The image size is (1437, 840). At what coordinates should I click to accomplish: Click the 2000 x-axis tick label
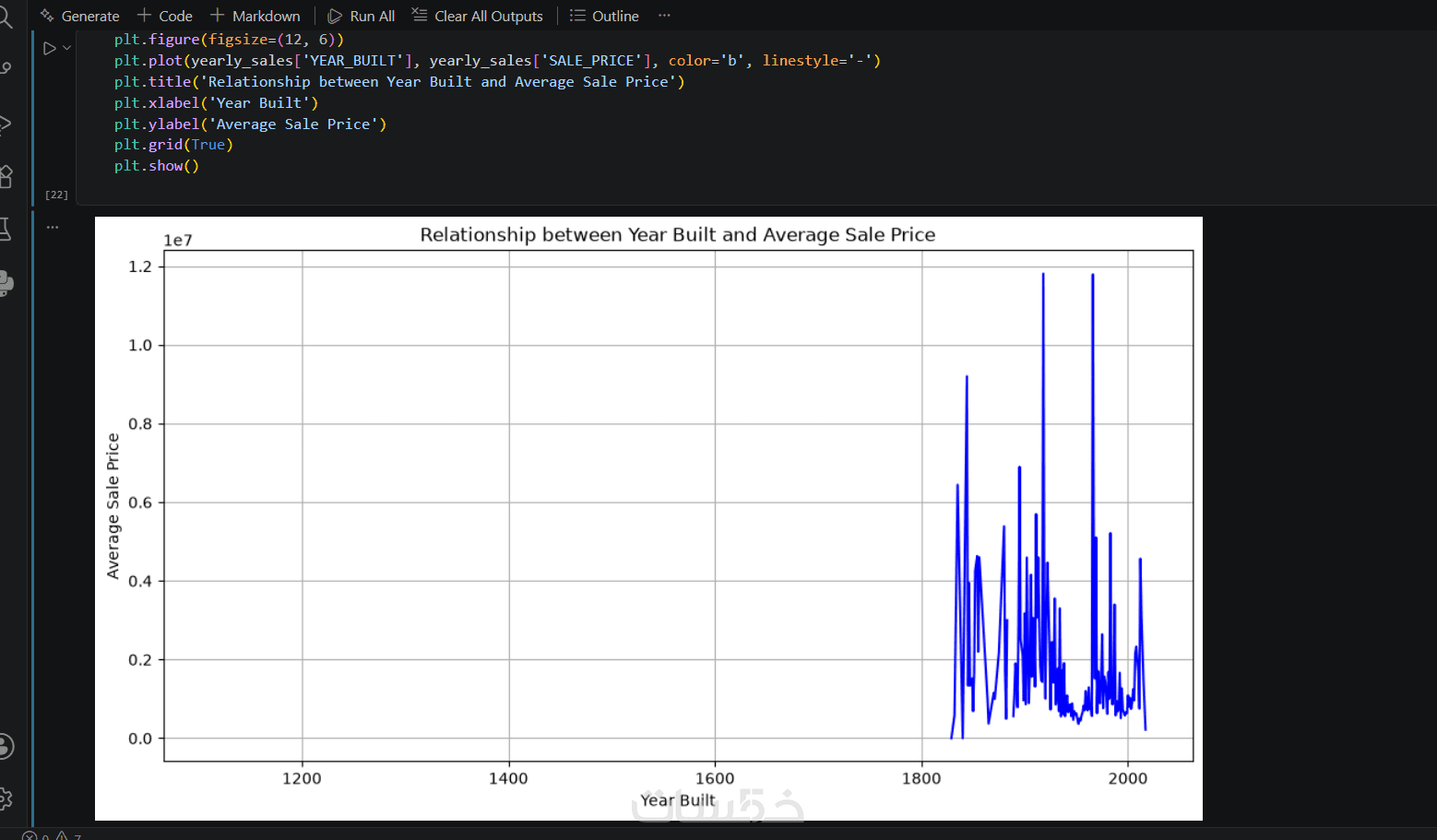[x=1128, y=778]
